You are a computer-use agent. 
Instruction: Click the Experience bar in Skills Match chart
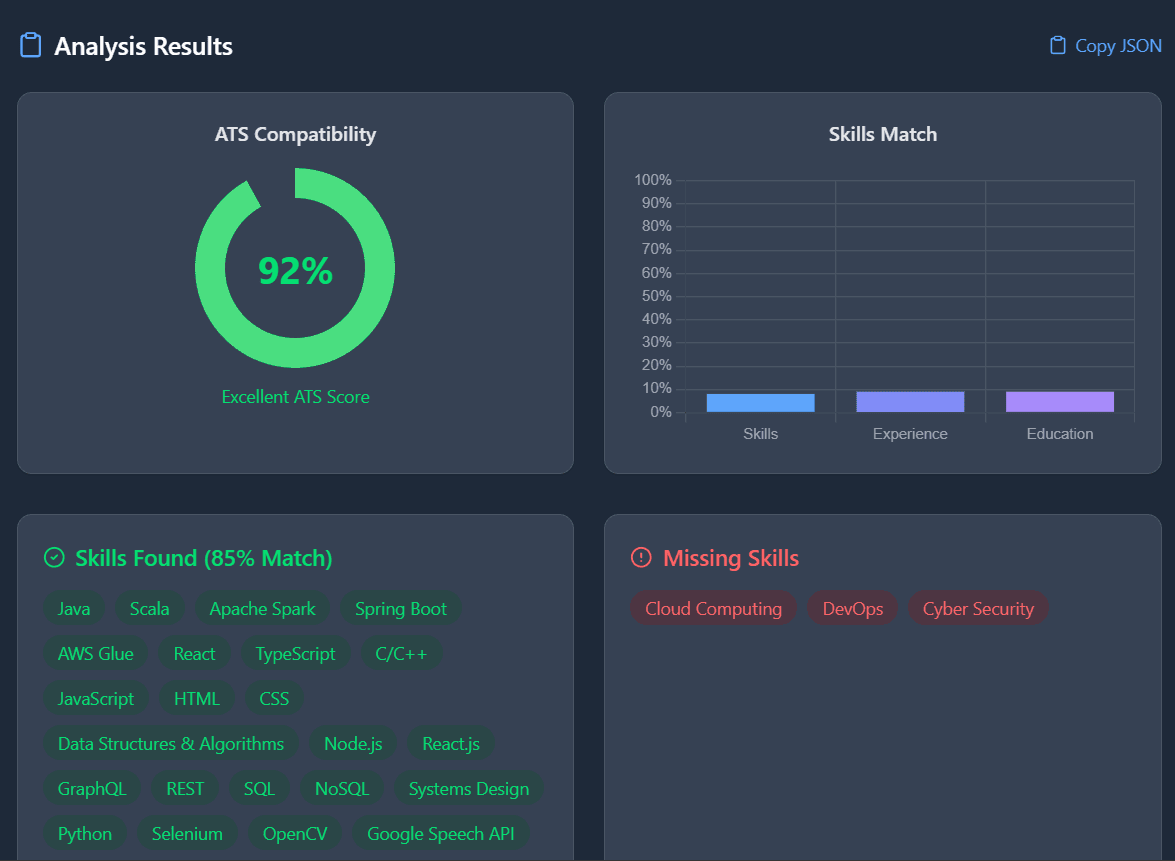click(909, 400)
